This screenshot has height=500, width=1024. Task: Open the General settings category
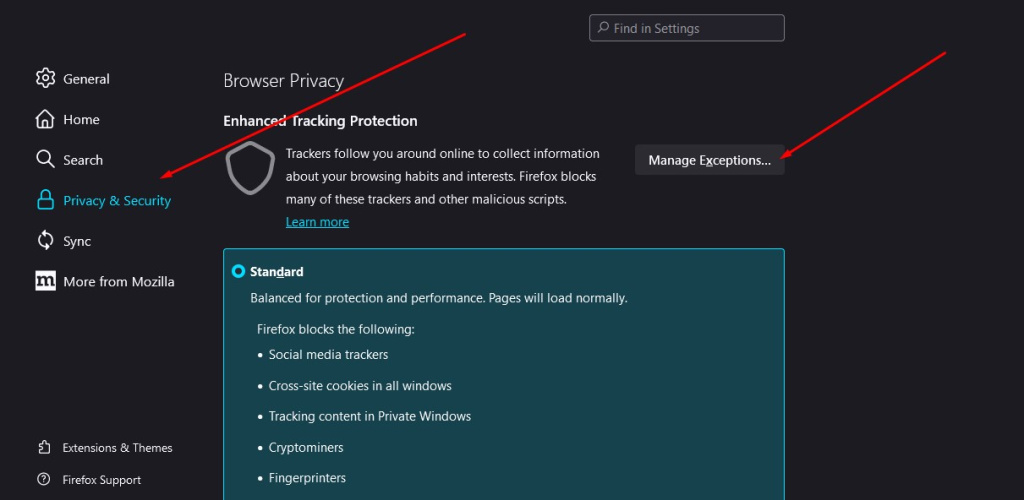click(86, 79)
